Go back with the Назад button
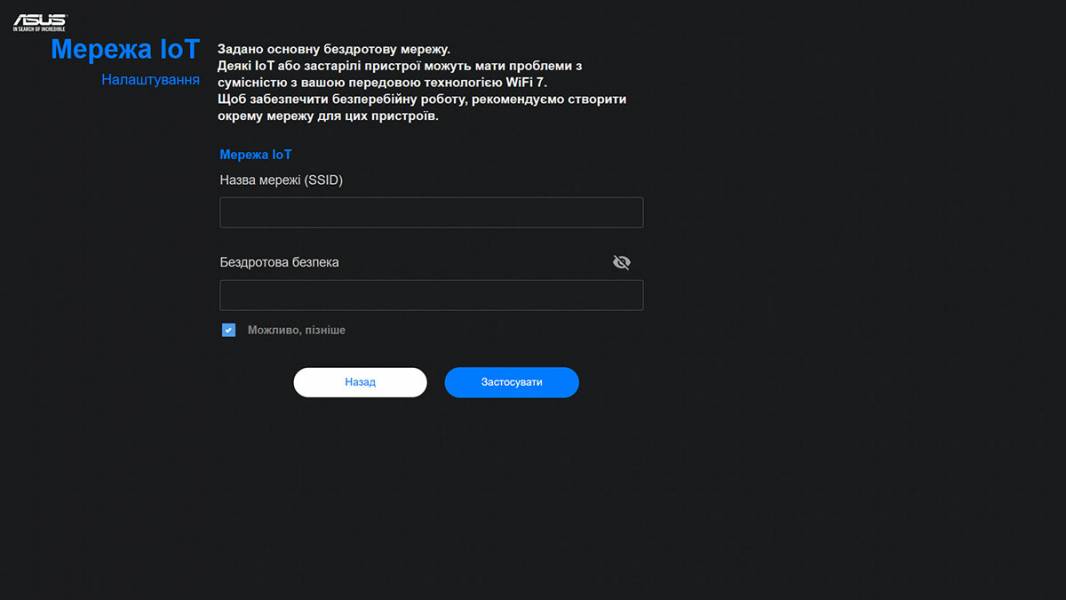Viewport: 1066px width, 600px height. point(360,383)
